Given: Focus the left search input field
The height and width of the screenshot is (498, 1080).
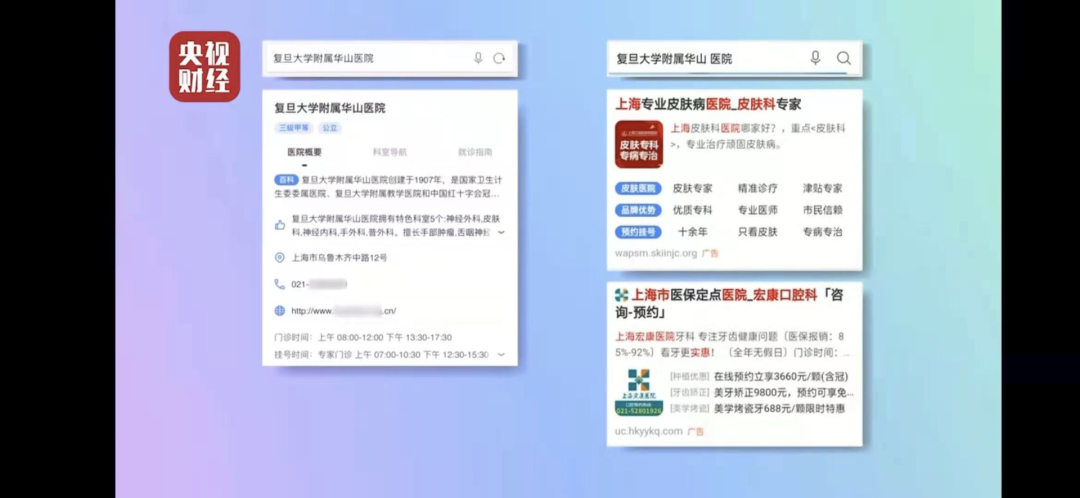Looking at the screenshot, I should coord(390,59).
